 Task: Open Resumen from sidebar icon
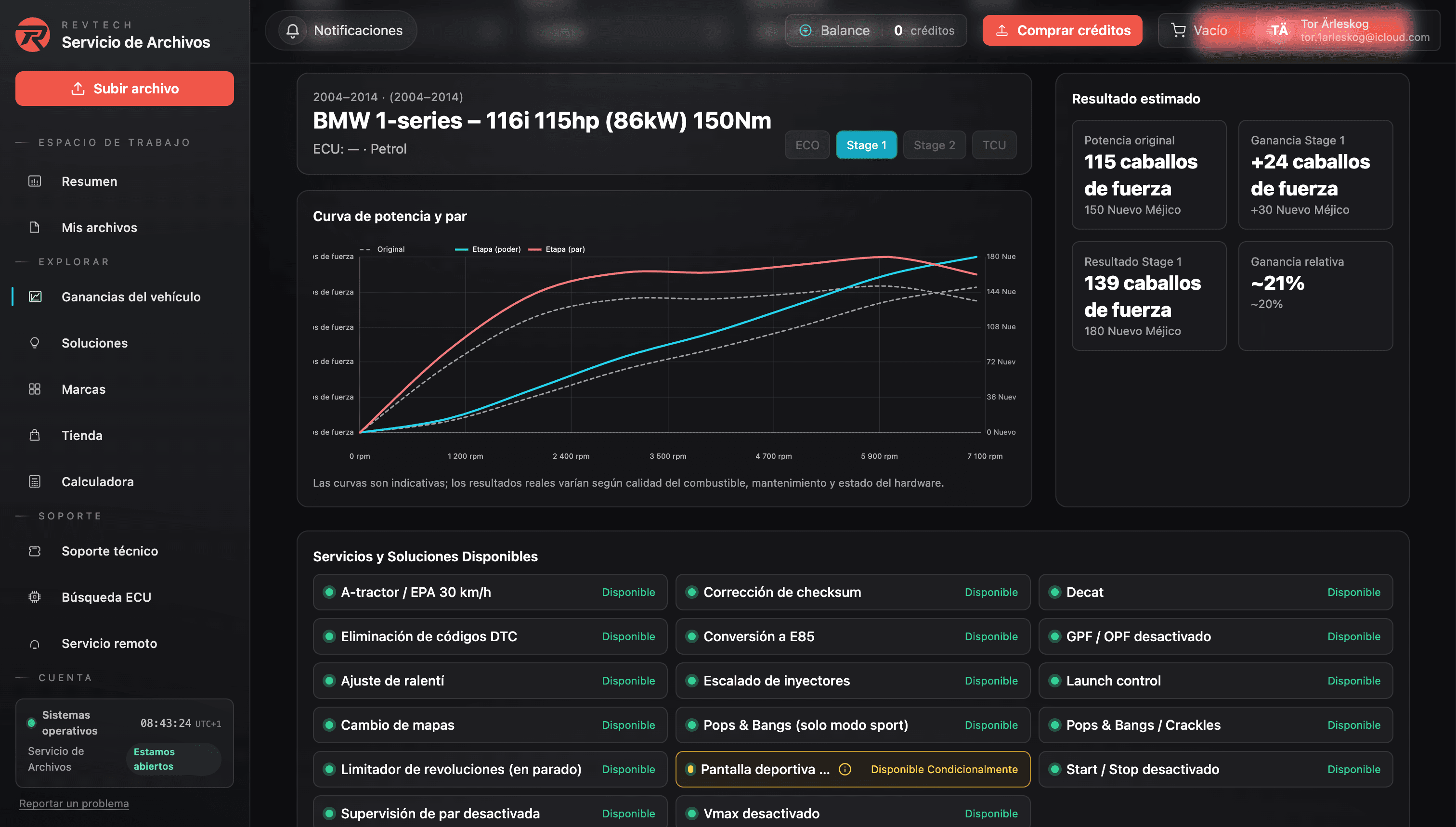[x=35, y=181]
